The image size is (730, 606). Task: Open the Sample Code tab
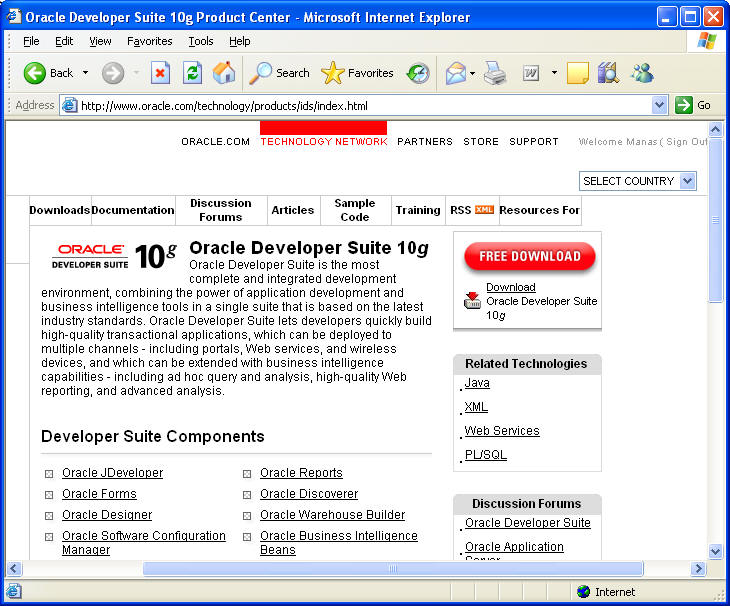[x=355, y=210]
